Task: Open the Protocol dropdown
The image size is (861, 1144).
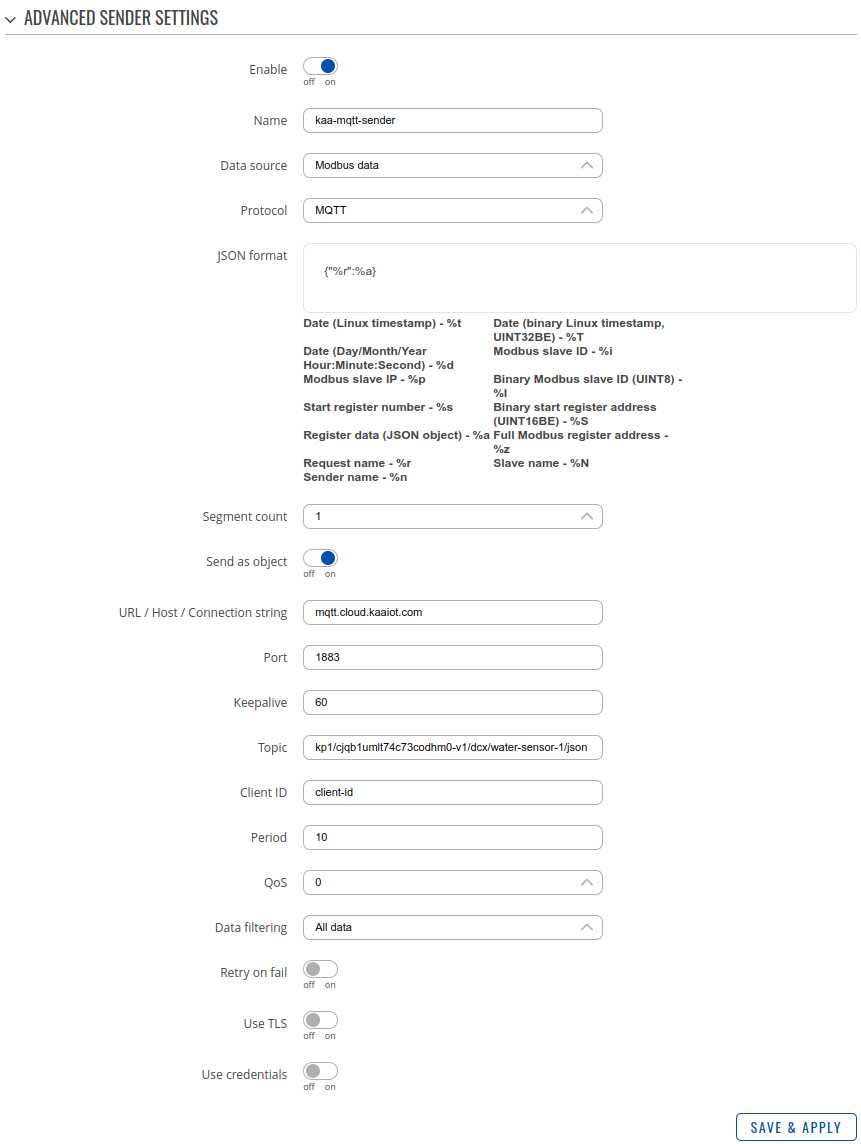Action: [452, 210]
